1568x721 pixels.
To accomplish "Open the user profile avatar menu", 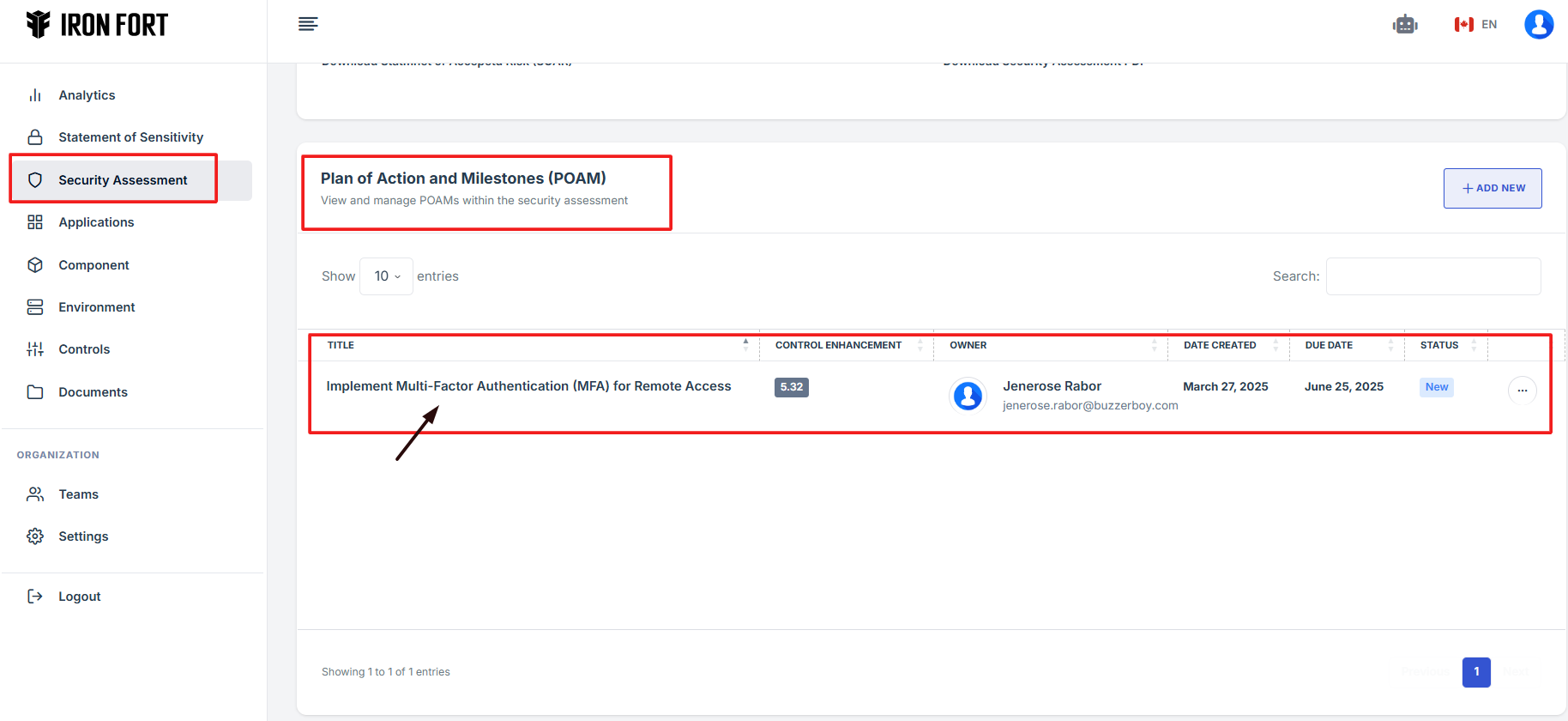I will 1538,25.
